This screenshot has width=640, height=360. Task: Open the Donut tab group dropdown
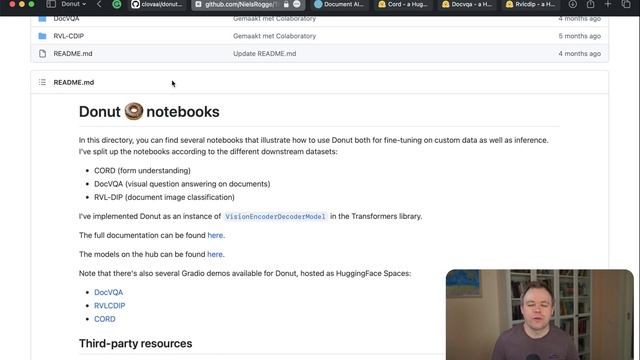tap(74, 4)
